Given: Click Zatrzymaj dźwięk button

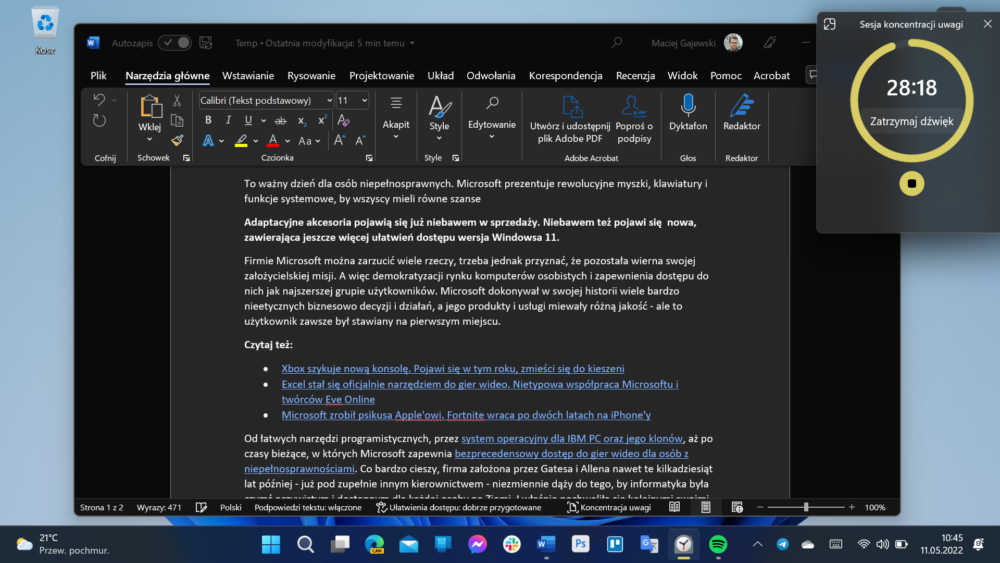Looking at the screenshot, I should 911,121.
